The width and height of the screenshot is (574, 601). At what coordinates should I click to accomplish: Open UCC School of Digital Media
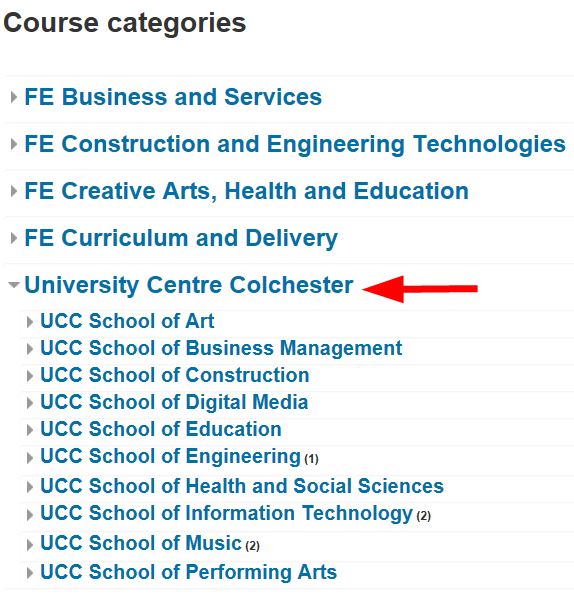click(x=174, y=402)
